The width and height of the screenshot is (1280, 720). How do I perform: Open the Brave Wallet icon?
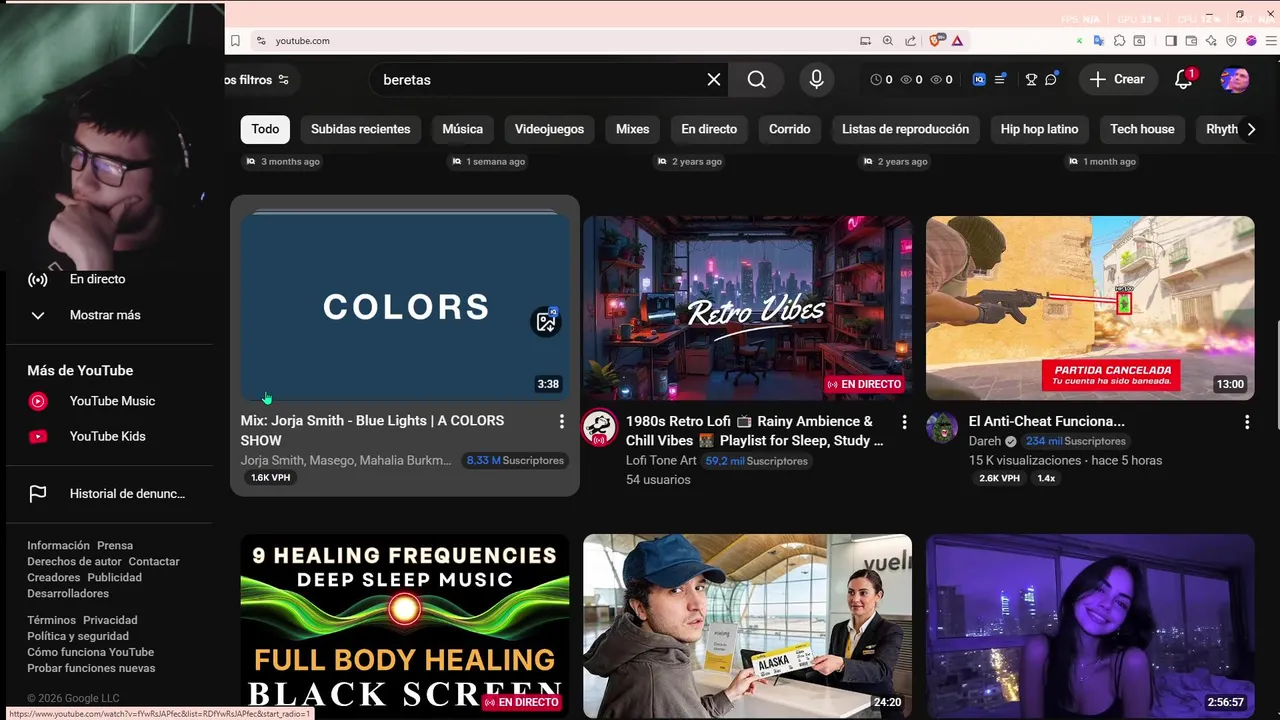1191,41
